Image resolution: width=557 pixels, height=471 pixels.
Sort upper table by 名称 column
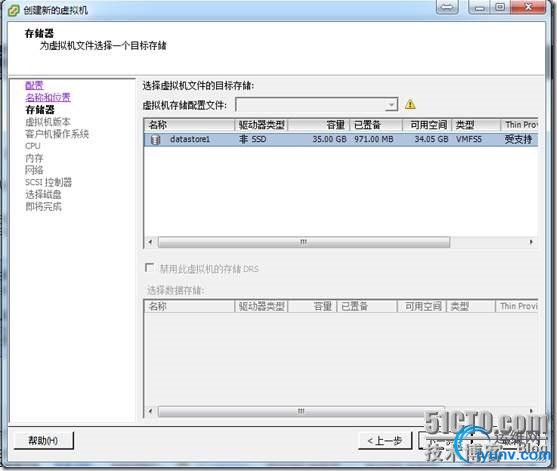tap(189, 125)
